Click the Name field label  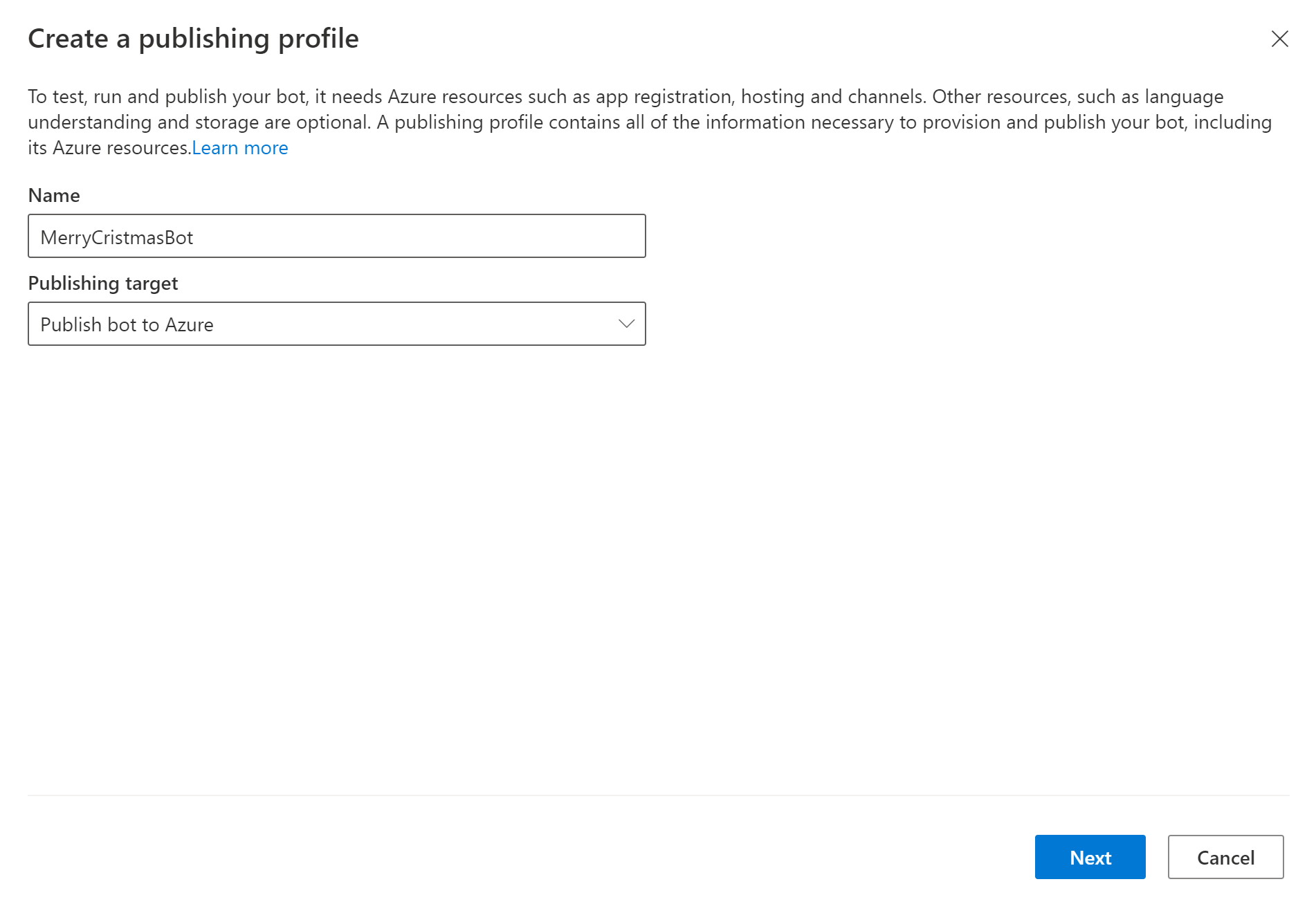(x=54, y=196)
